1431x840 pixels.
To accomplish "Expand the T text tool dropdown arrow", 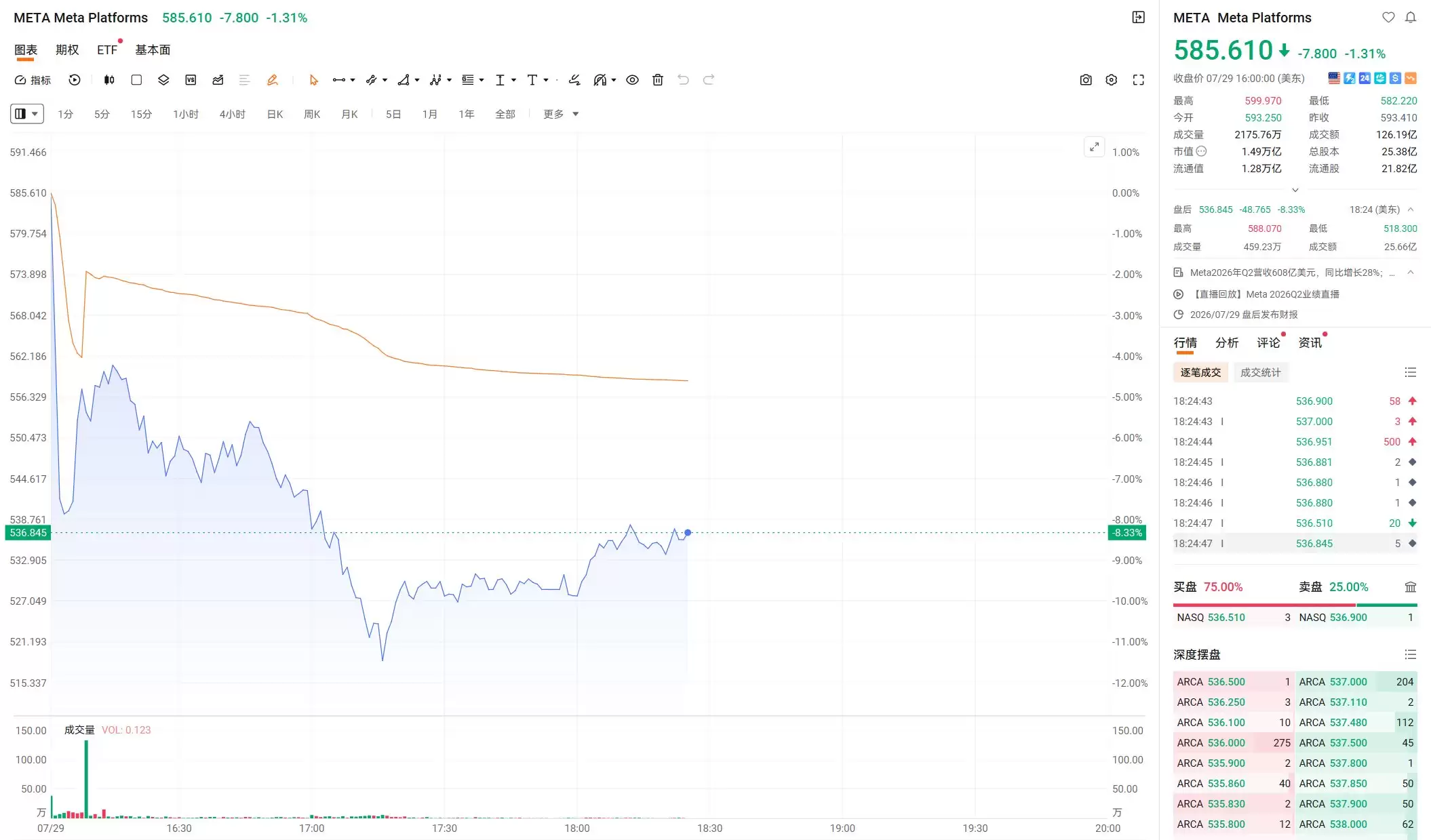I will coord(546,80).
